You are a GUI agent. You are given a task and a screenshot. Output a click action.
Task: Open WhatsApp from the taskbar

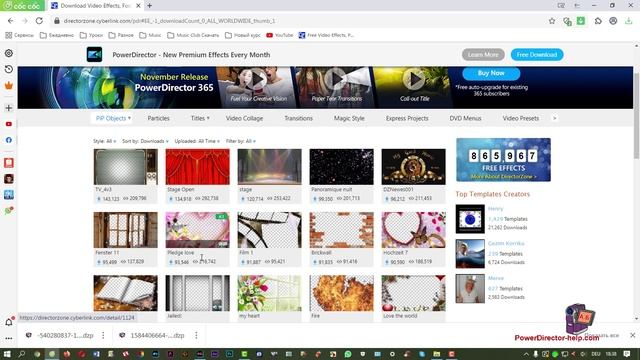point(348,354)
